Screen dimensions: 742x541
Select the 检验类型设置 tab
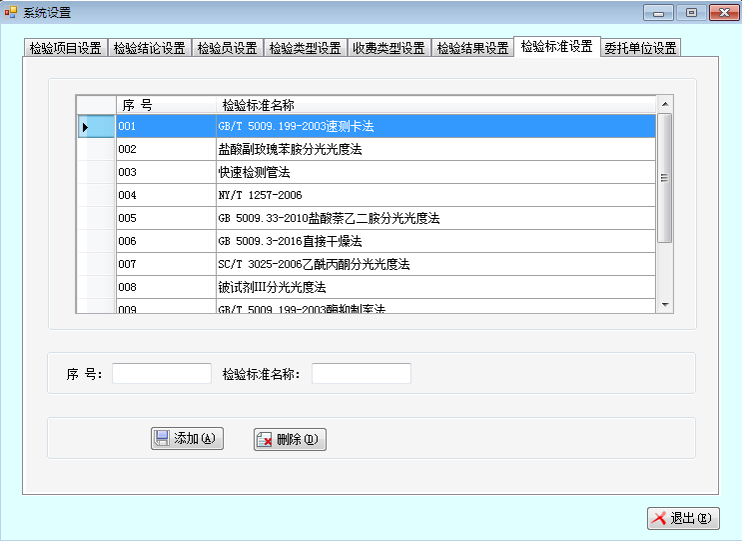[305, 49]
